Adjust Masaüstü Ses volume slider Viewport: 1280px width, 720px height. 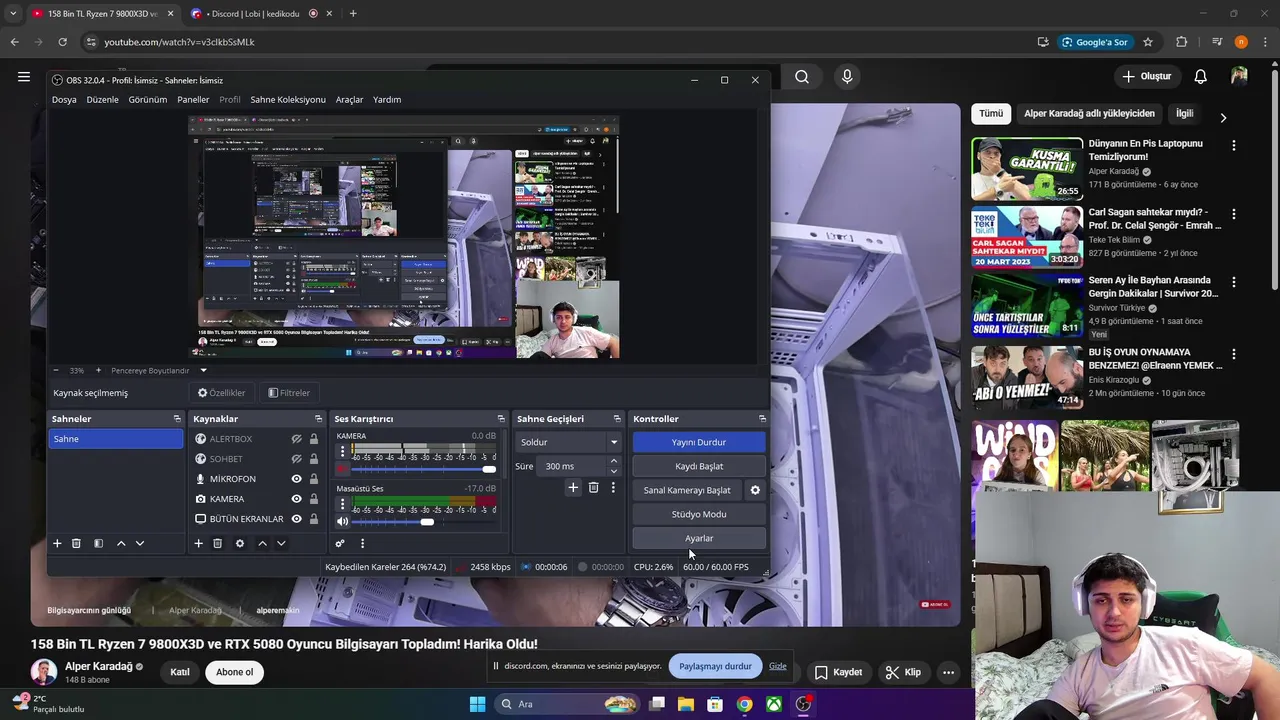(423, 522)
